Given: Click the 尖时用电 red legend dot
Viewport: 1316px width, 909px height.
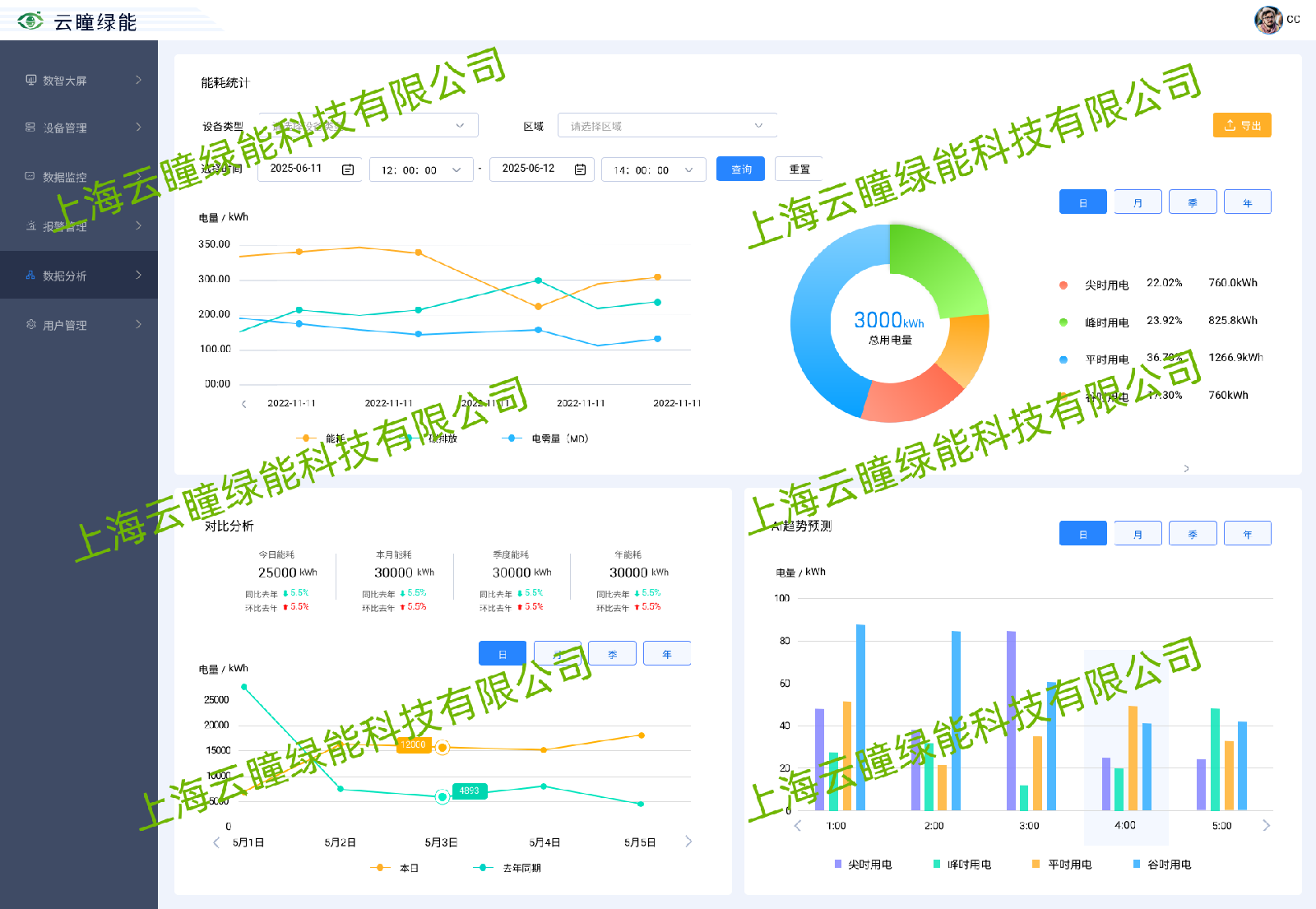Looking at the screenshot, I should point(1063,285).
